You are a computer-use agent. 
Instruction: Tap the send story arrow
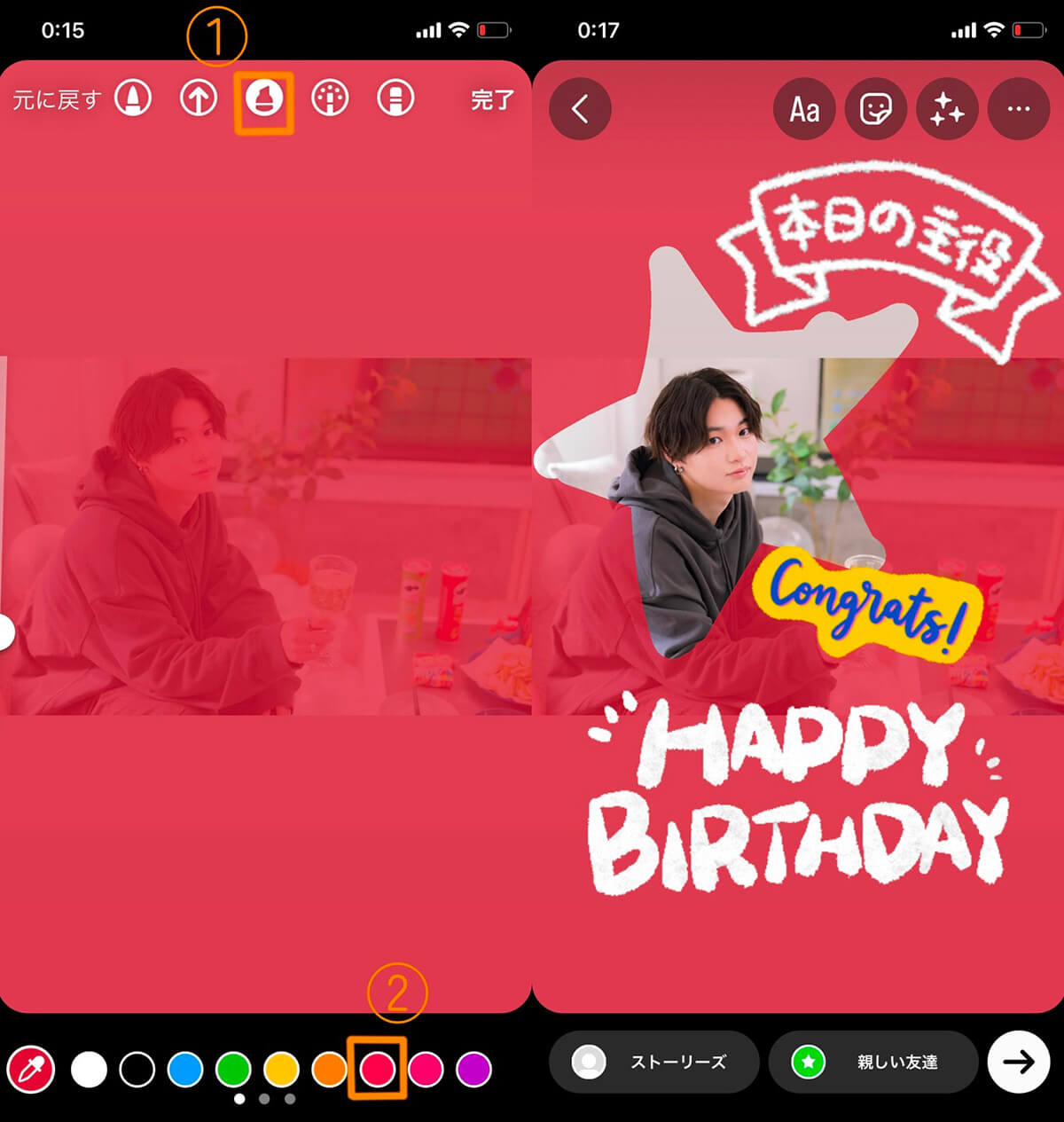(x=1018, y=1063)
